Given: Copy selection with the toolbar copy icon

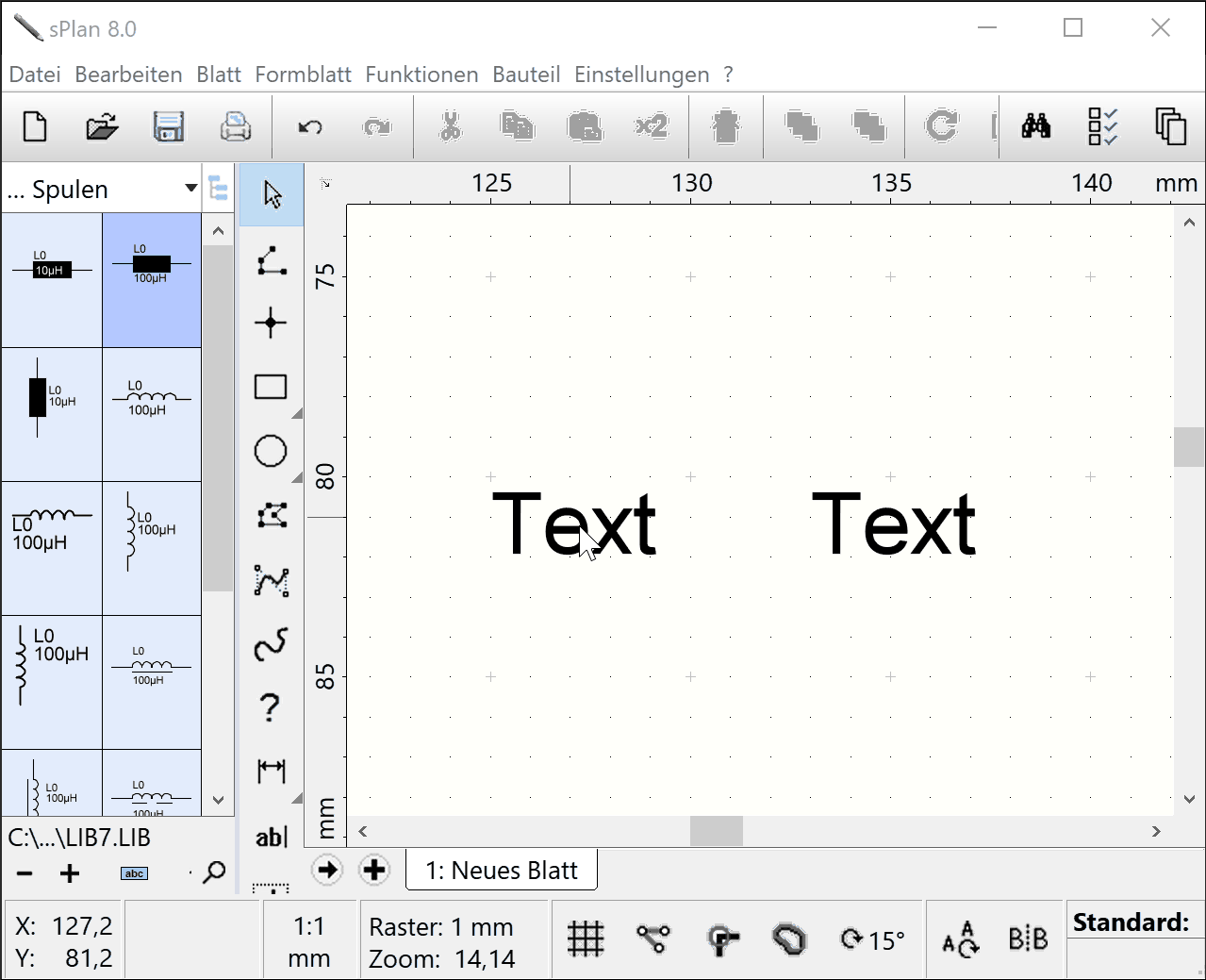Looking at the screenshot, I should click(518, 126).
